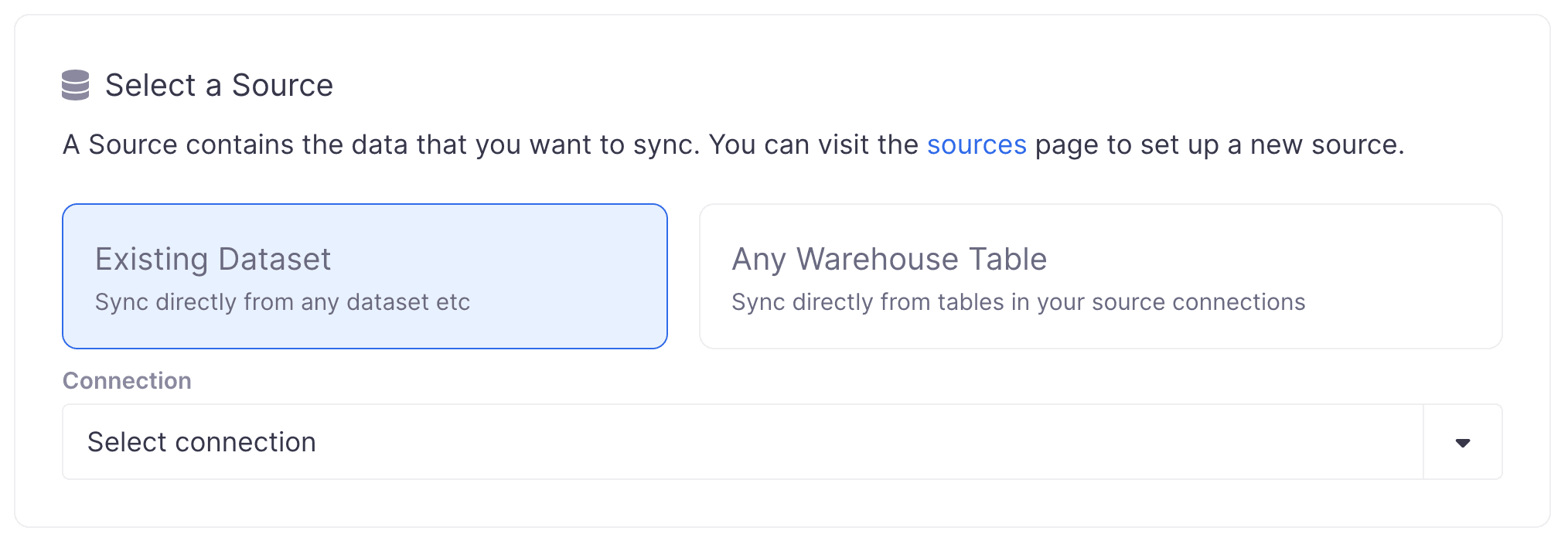
Task: Click the Connection field label
Action: pyautogui.click(x=127, y=381)
